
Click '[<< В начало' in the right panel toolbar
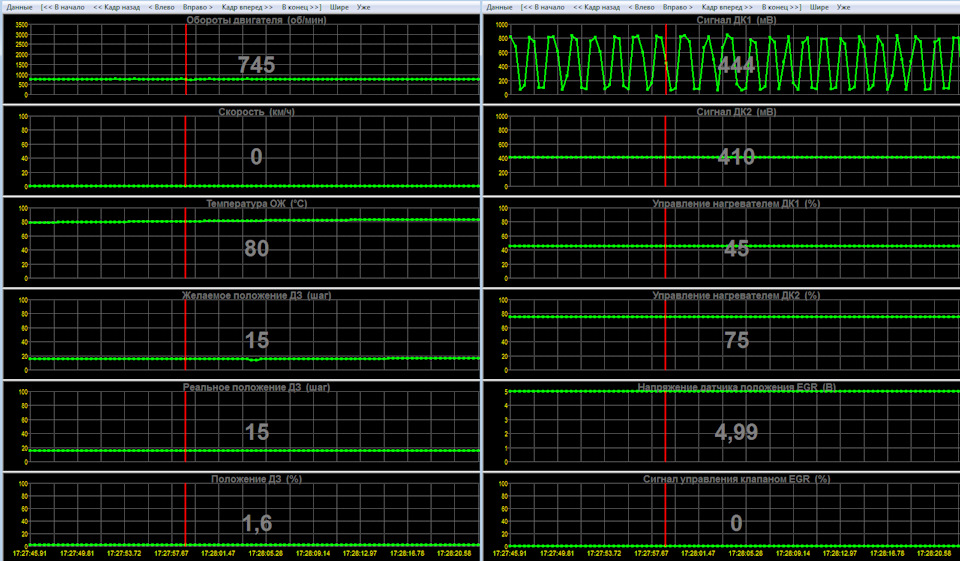tap(542, 7)
